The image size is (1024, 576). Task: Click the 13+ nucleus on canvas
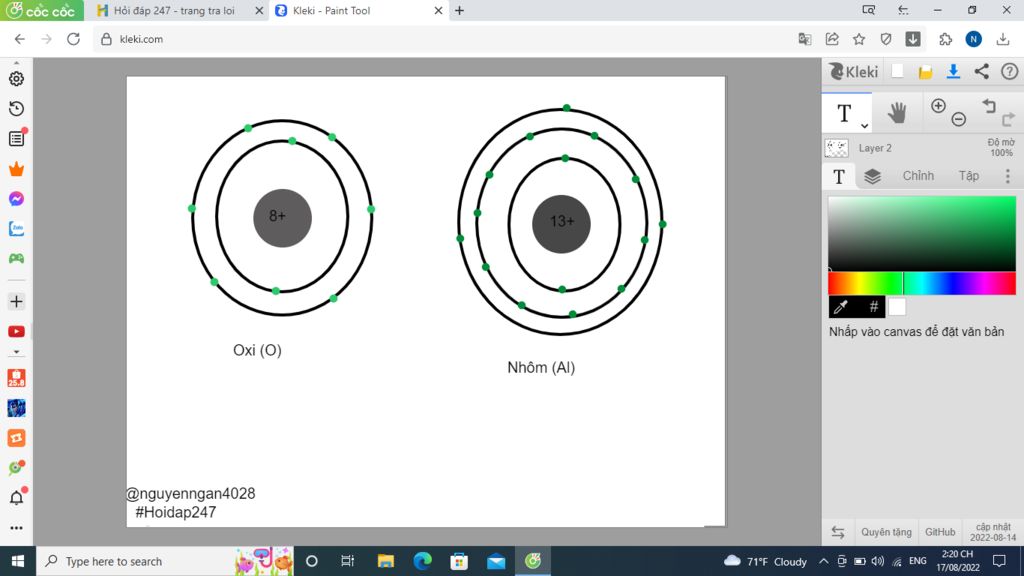point(562,223)
